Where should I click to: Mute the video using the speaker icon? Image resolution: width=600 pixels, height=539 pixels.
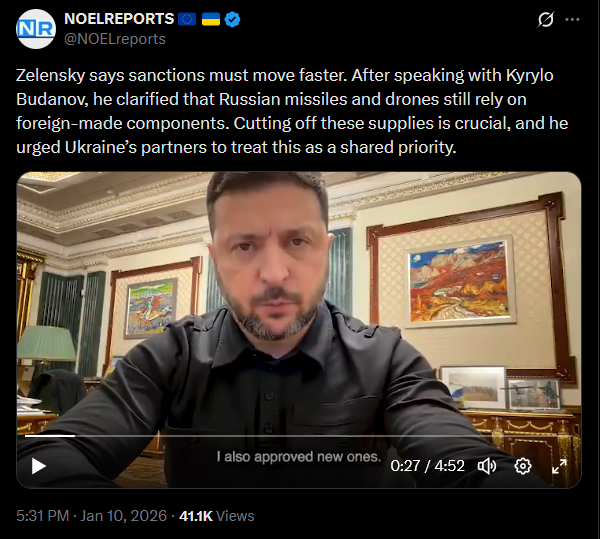(x=487, y=466)
